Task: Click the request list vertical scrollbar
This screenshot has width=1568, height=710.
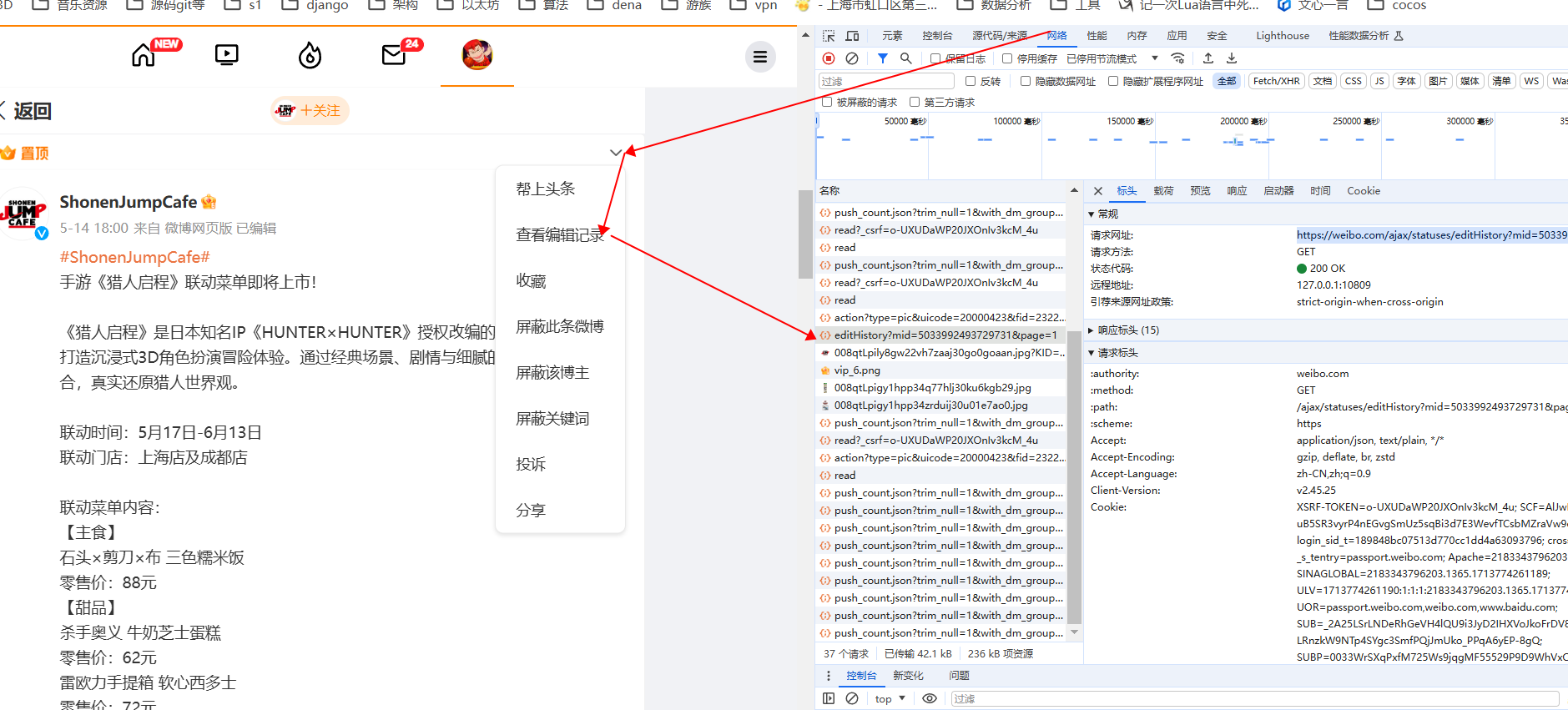Action: (1074, 476)
